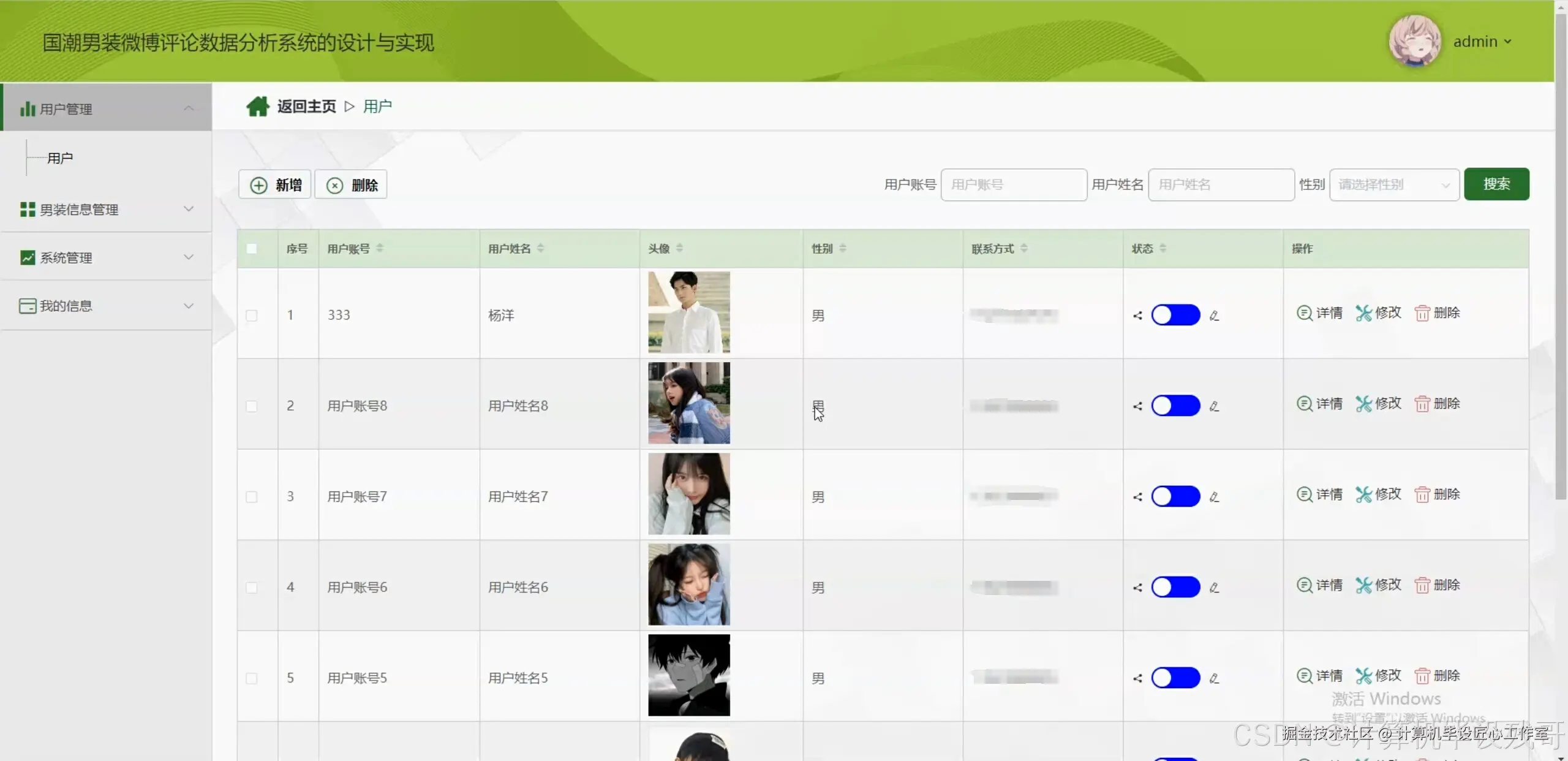Image resolution: width=1568 pixels, height=761 pixels.
Task: Check the select-all checkbox in table header
Action: [x=252, y=249]
